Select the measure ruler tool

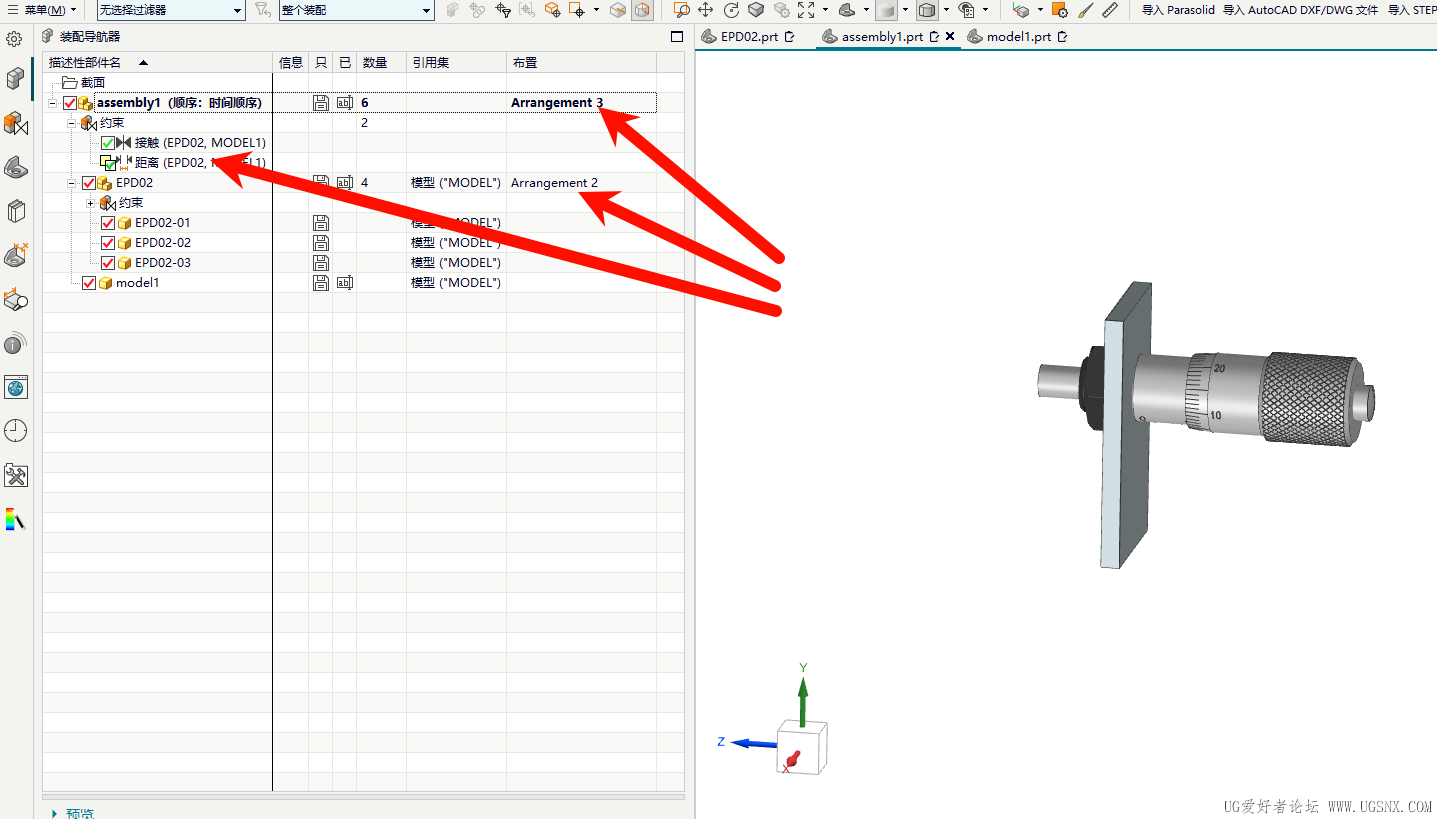click(x=1110, y=10)
